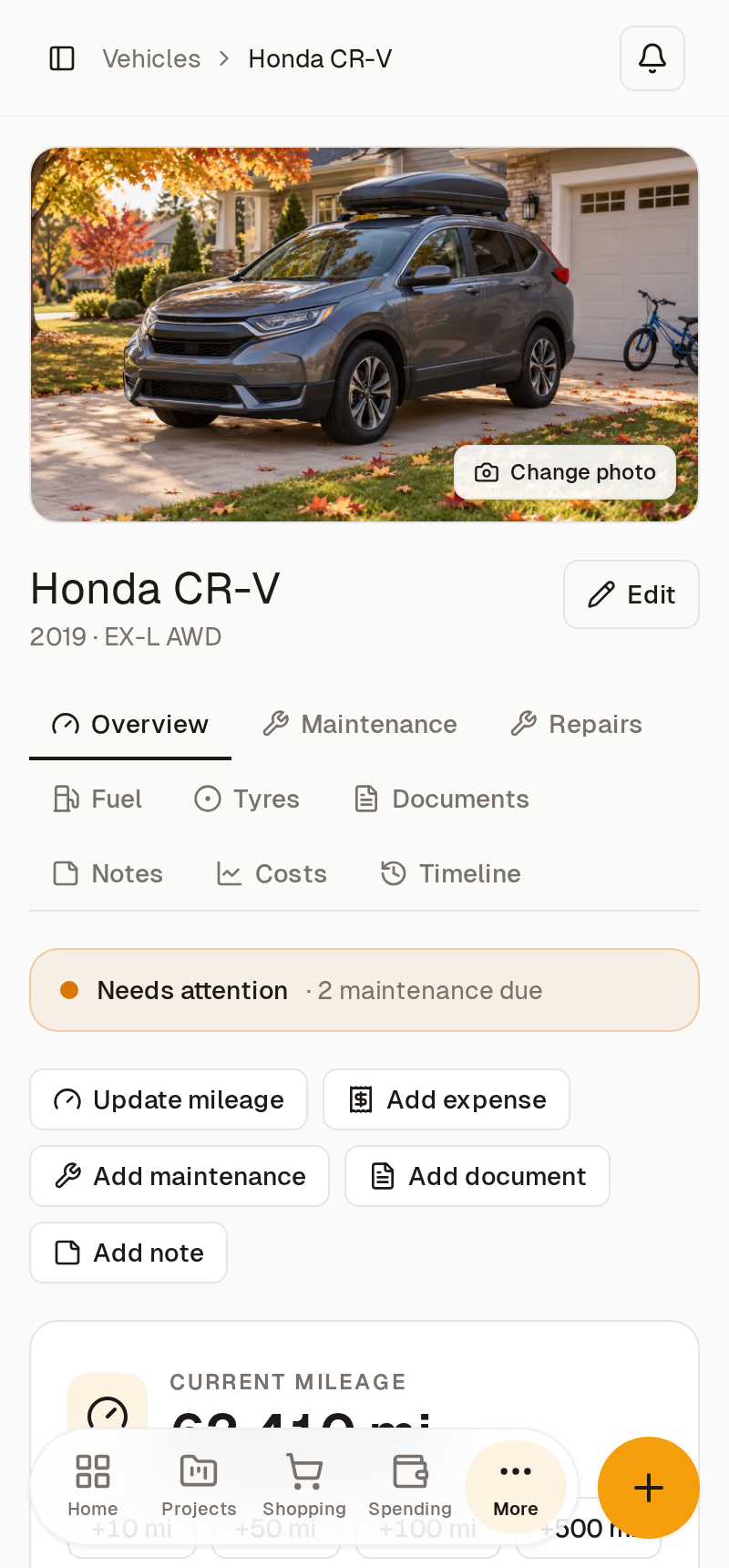This screenshot has width=729, height=1568.
Task: View the Documents tab
Action: [x=442, y=799]
